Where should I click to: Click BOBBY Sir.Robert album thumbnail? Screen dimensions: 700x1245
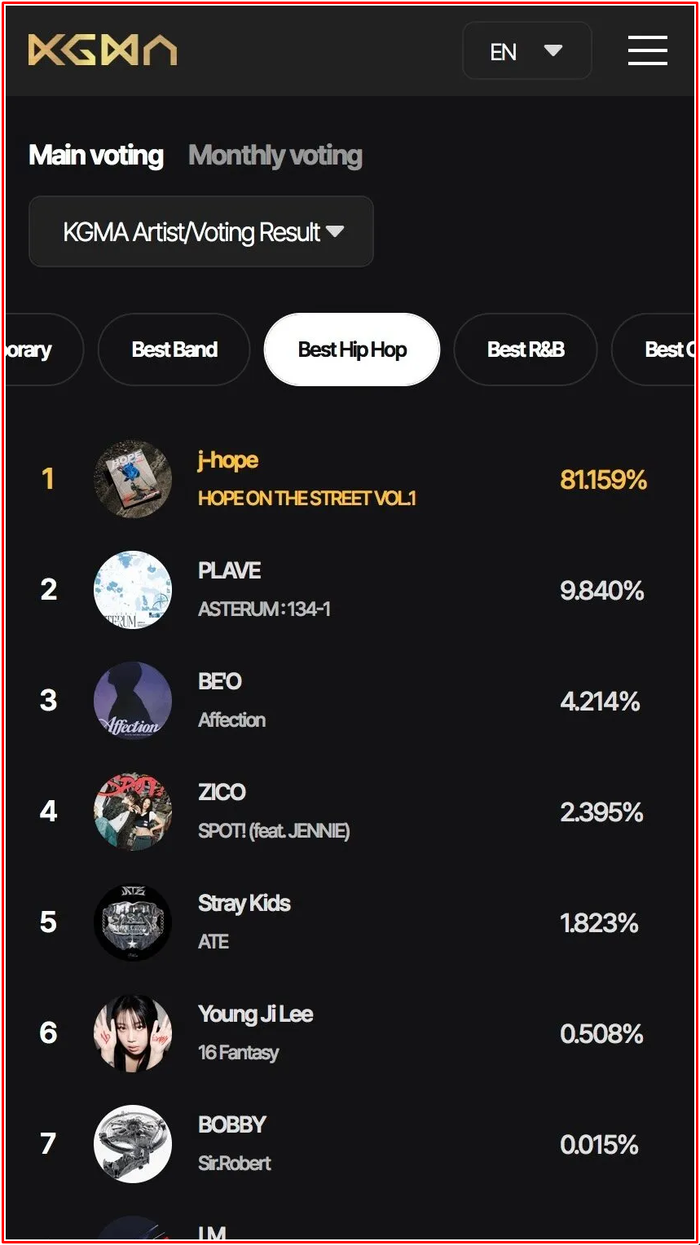(x=133, y=1144)
